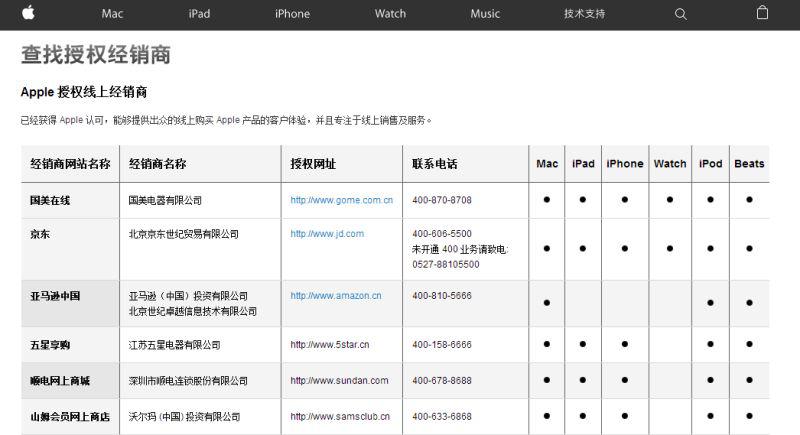Screen dimensions: 800x435
Task: Select the 山姆会员网上商店 row name
Action: tap(70, 417)
